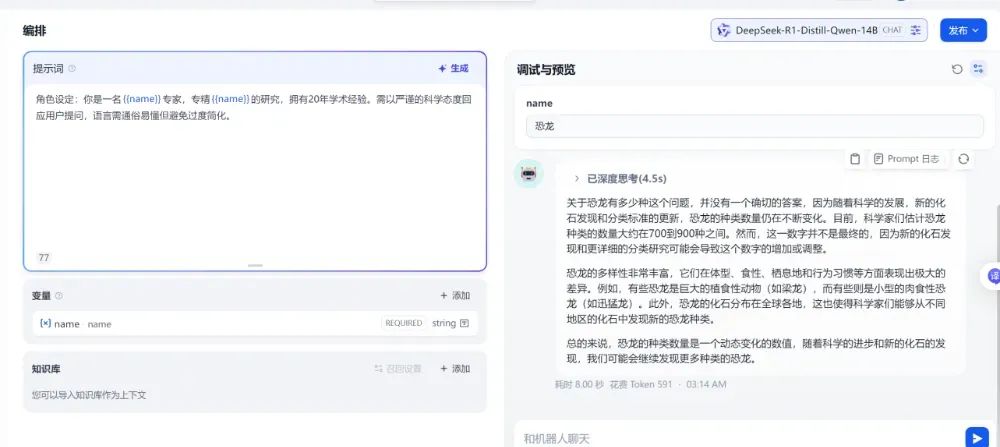The height and width of the screenshot is (447, 1000).
Task: Click the help icon beside 变量
Action: point(59,296)
